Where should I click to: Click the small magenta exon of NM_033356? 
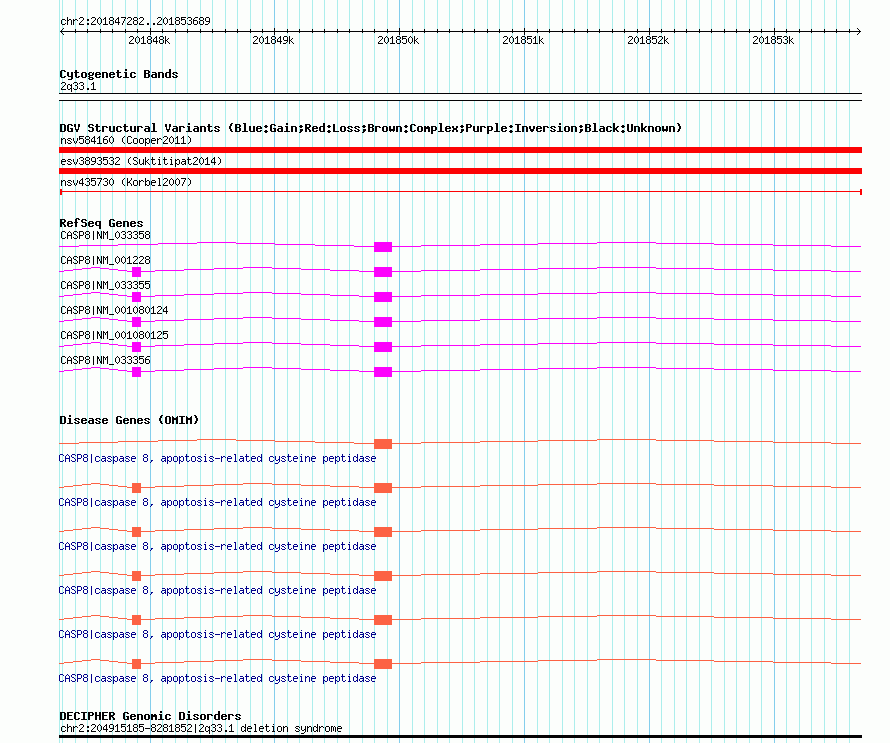pos(137,372)
